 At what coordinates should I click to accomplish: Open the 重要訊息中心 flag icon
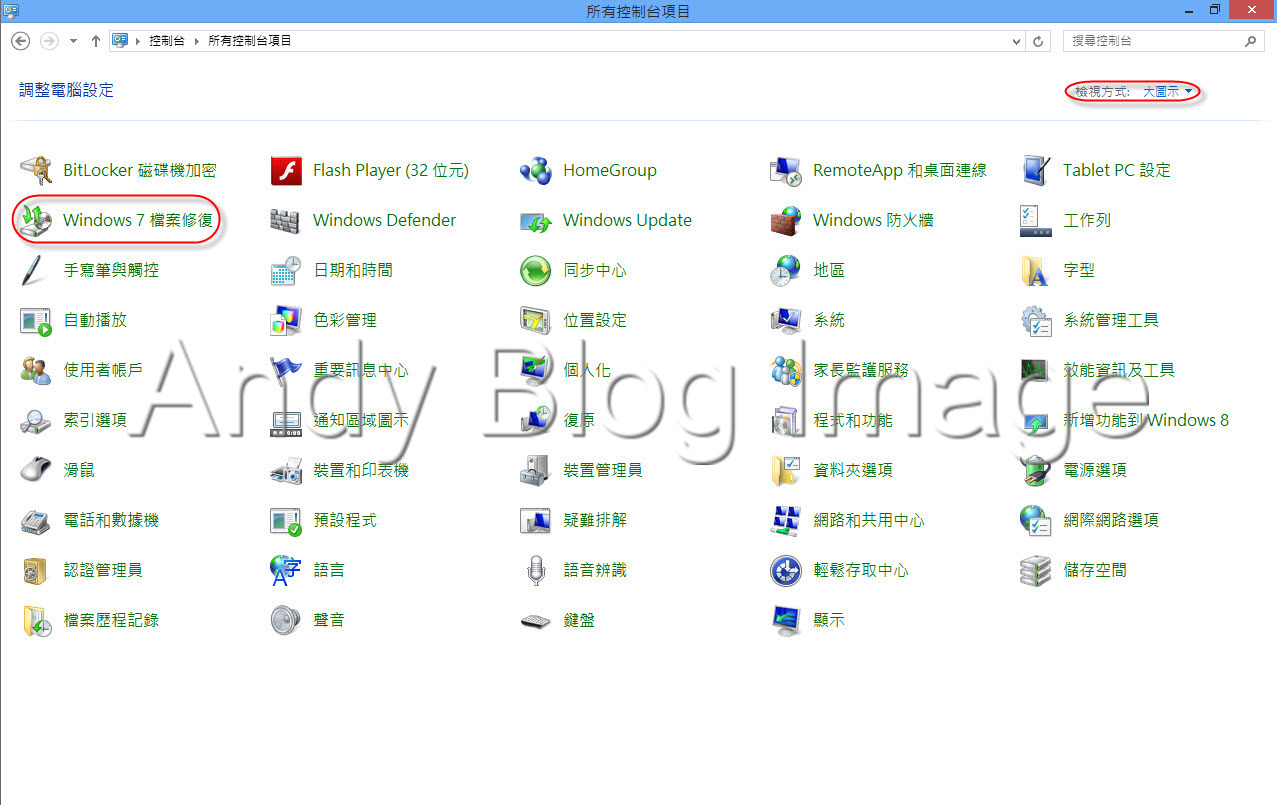(x=286, y=370)
